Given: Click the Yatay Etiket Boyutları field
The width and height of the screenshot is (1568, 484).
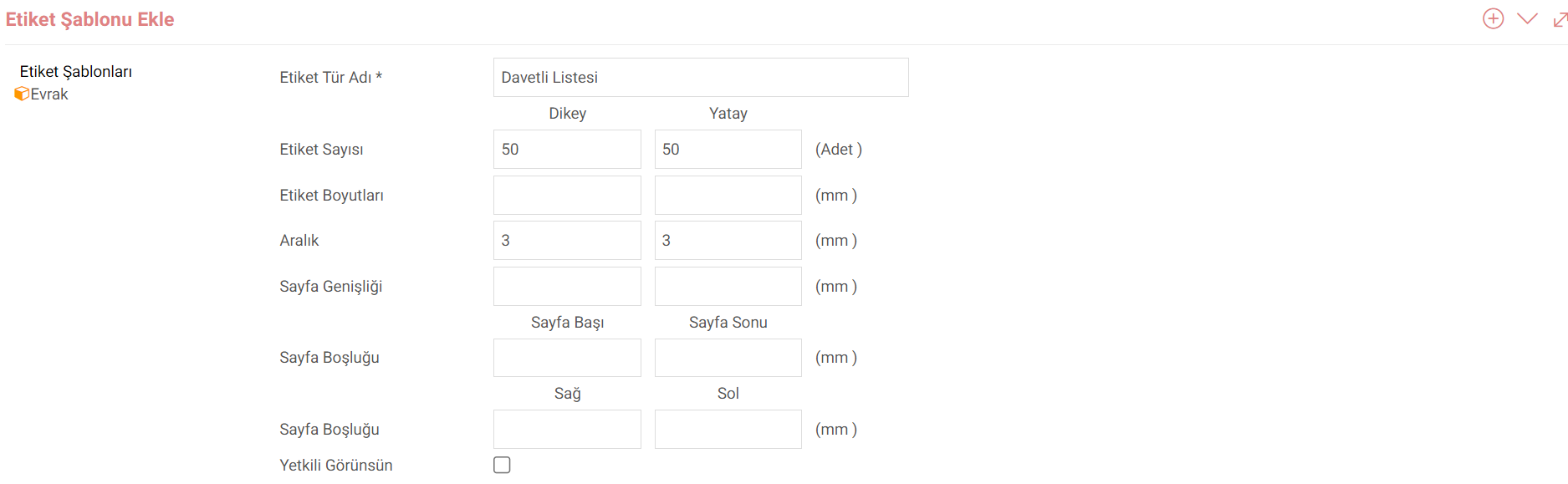Looking at the screenshot, I should pos(728,195).
